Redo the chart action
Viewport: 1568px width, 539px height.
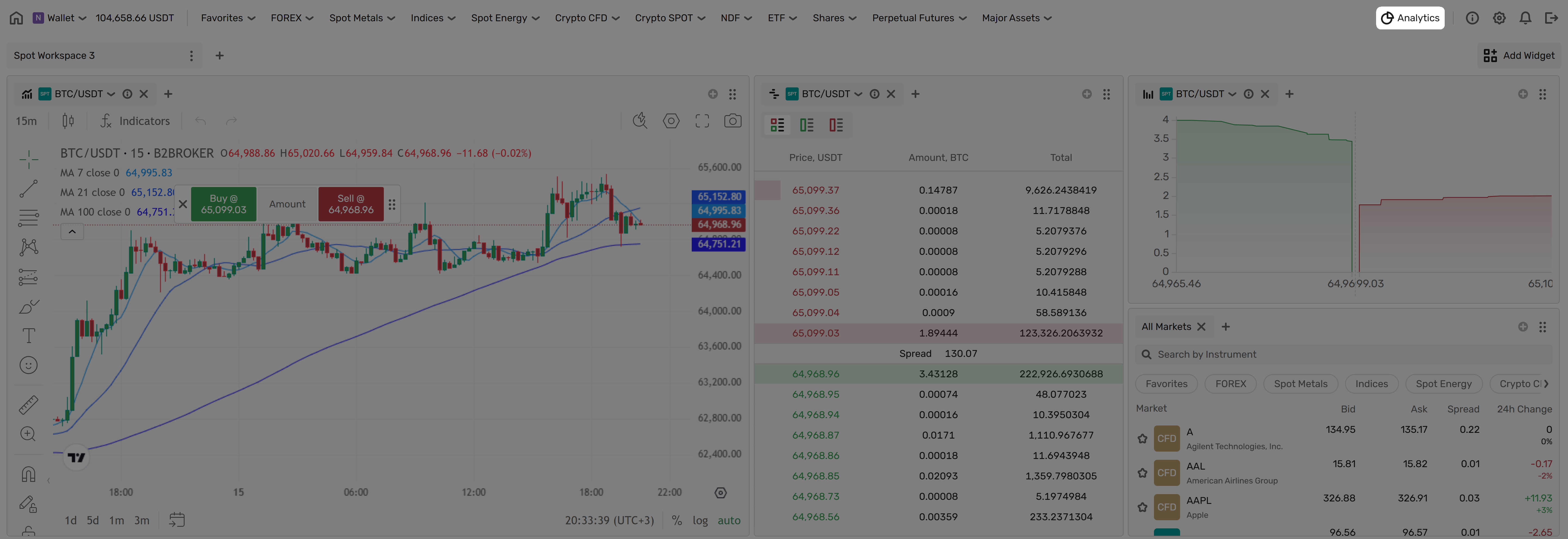click(x=231, y=121)
